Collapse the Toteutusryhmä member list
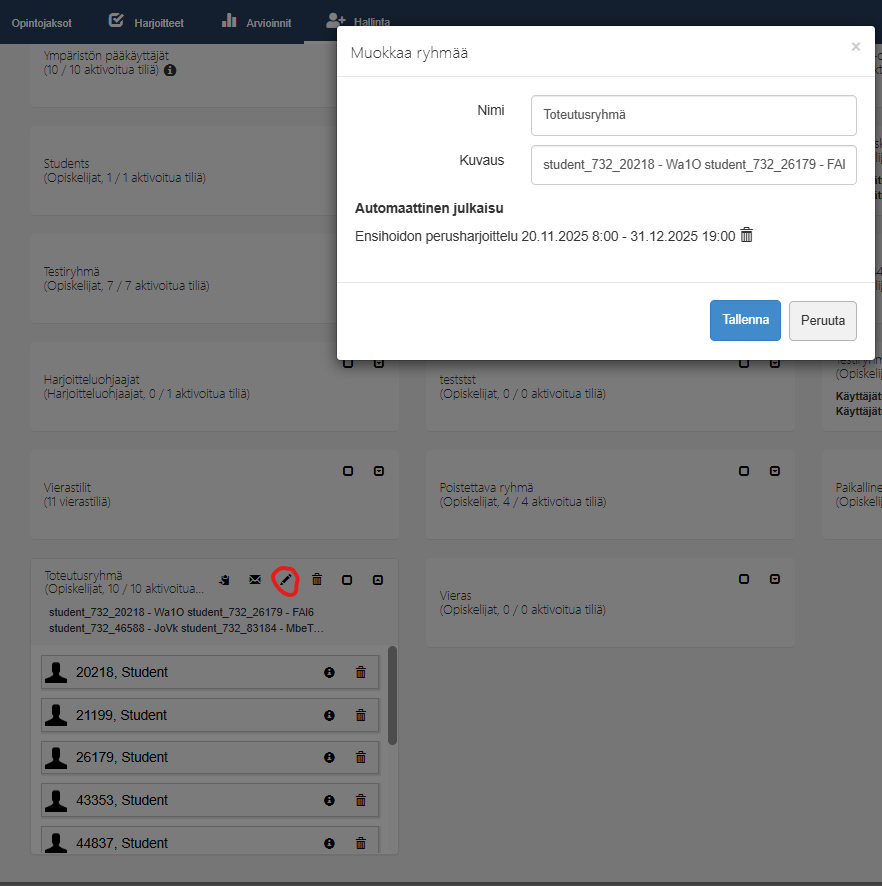Image resolution: width=882 pixels, height=886 pixels. point(379,579)
